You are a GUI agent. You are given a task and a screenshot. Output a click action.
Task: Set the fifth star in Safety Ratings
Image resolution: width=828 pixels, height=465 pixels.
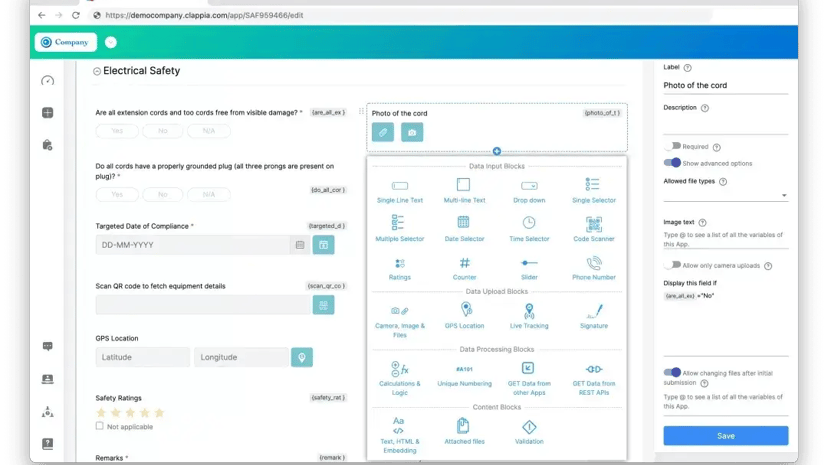click(x=159, y=413)
